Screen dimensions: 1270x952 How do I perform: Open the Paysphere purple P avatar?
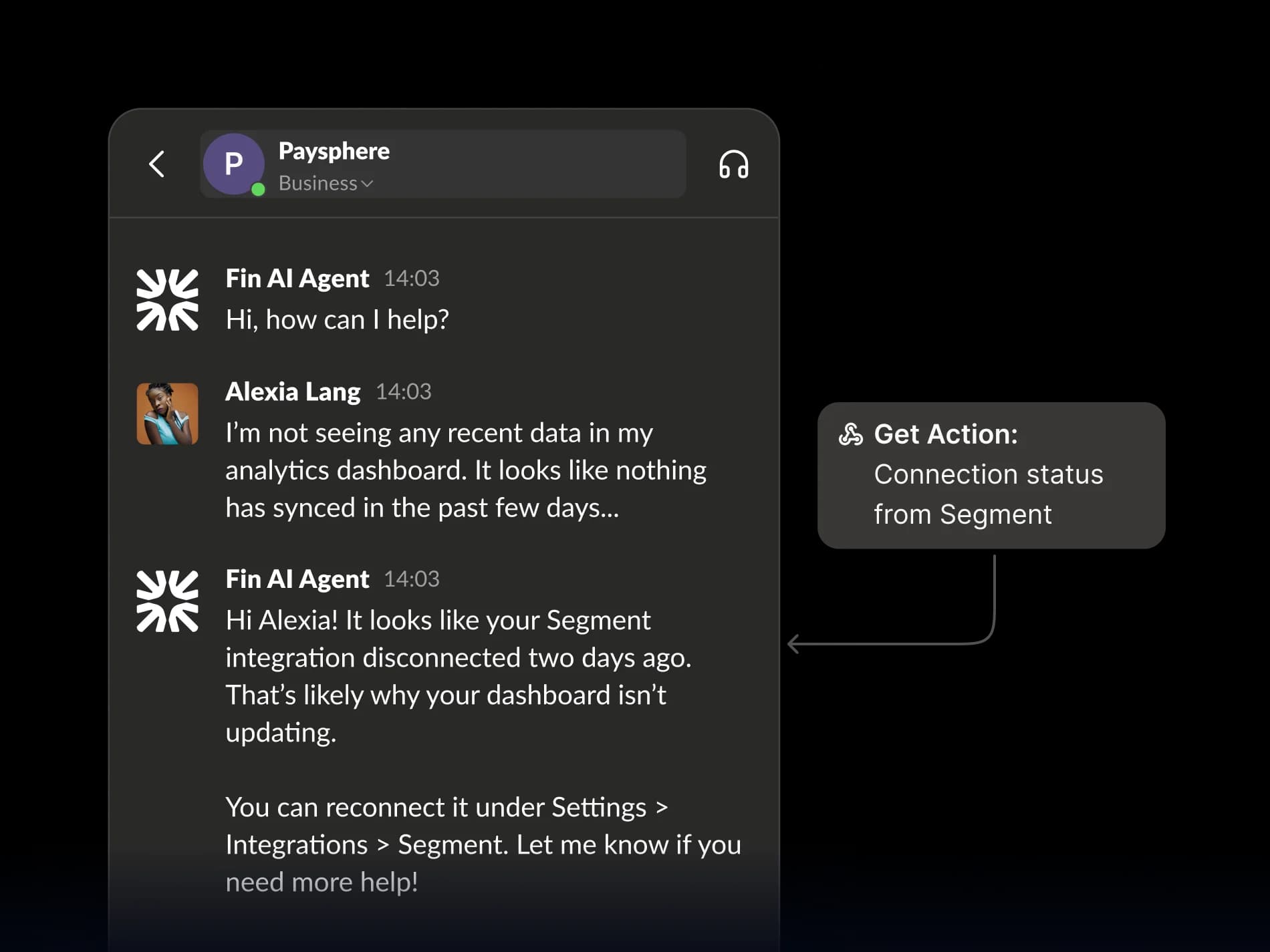[233, 164]
